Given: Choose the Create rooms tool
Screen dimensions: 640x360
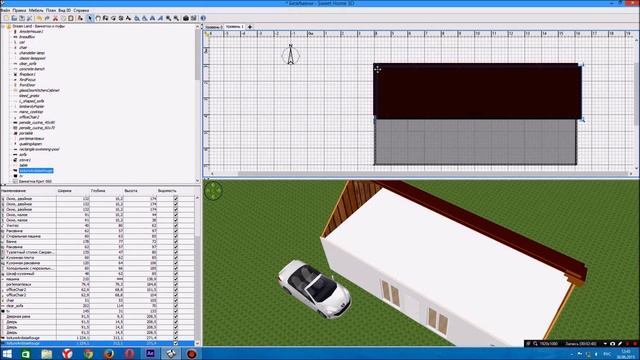Looking at the screenshot, I should [113, 18].
